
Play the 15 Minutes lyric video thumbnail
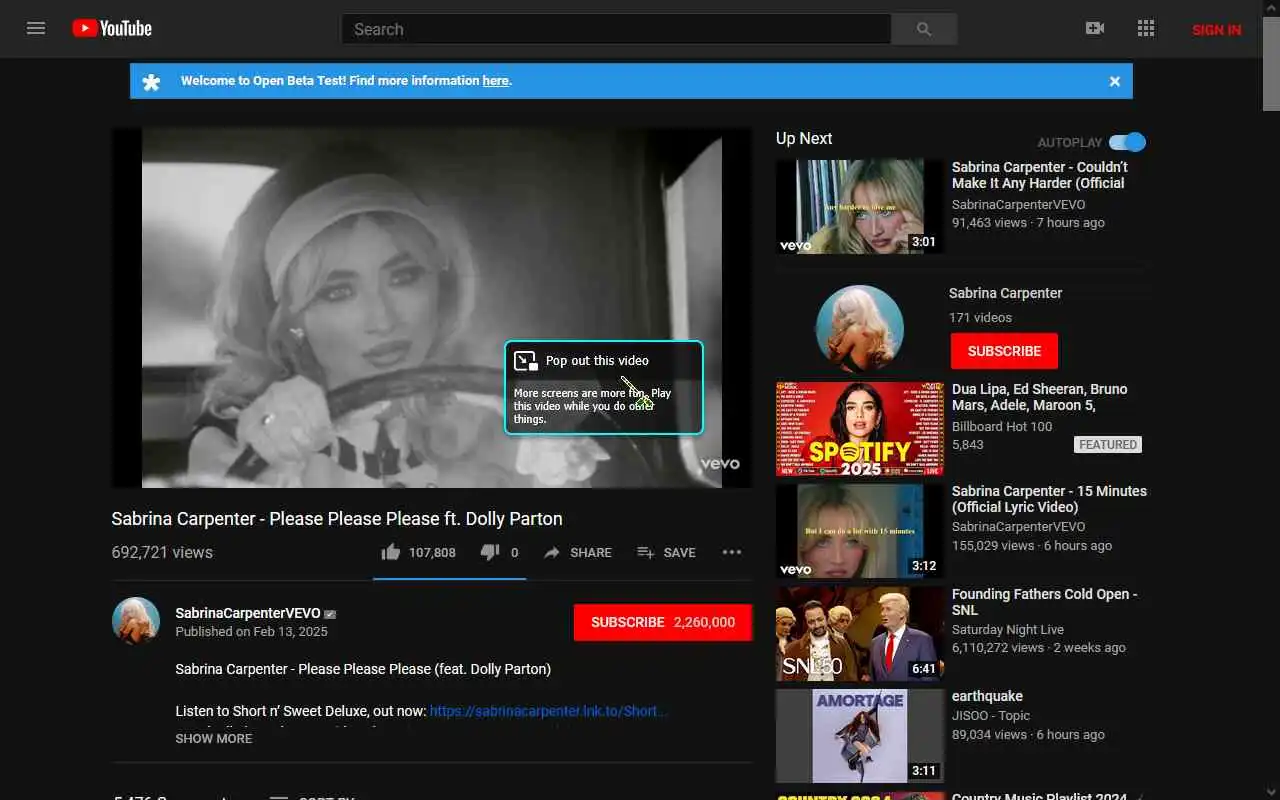860,531
